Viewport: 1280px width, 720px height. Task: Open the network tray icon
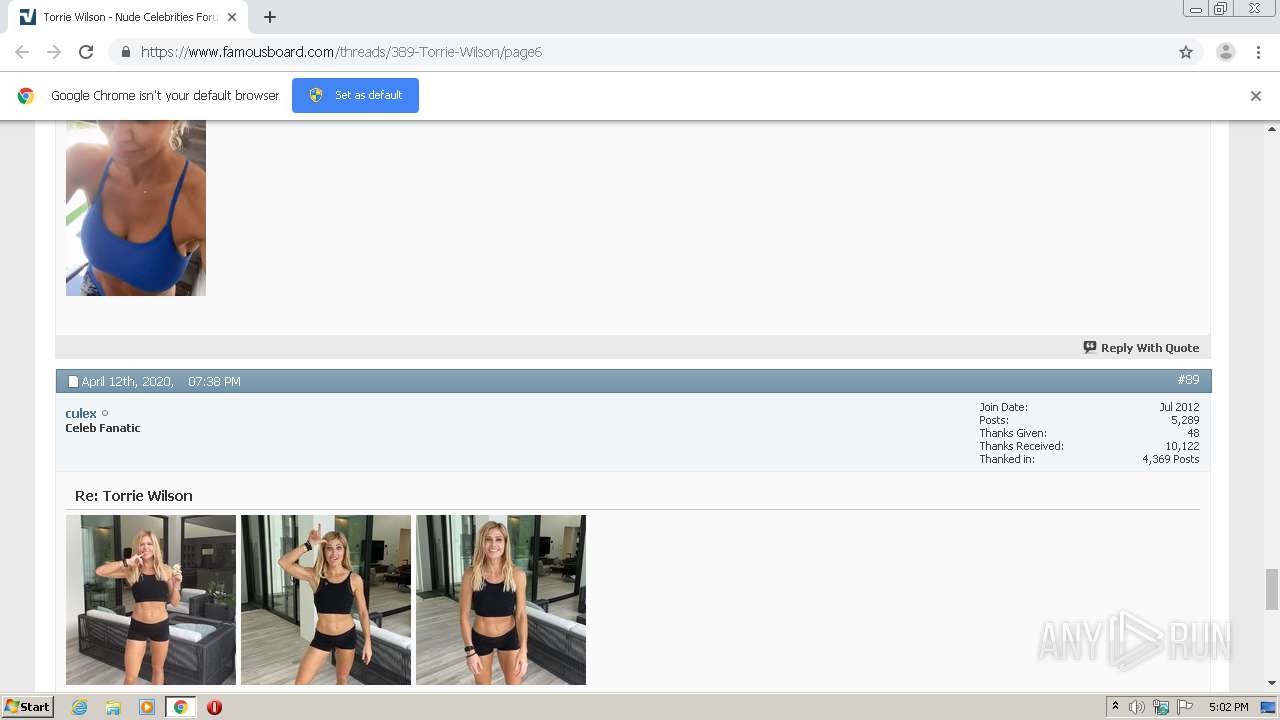coord(1161,707)
